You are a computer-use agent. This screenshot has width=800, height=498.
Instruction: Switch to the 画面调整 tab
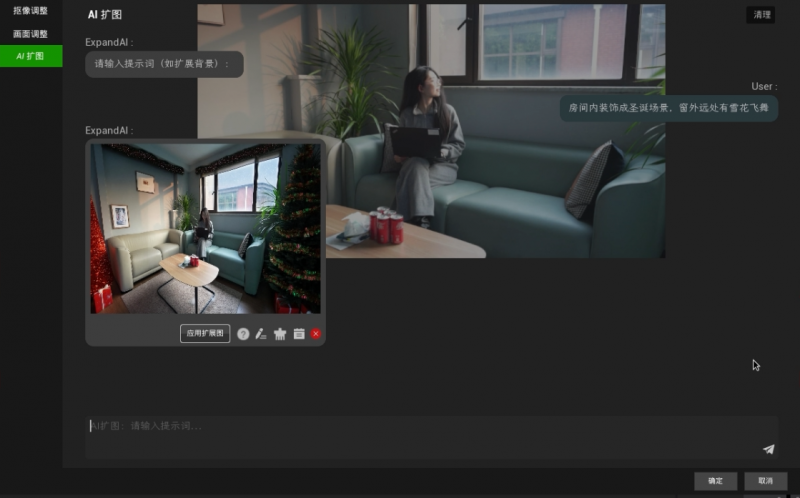pyautogui.click(x=30, y=33)
